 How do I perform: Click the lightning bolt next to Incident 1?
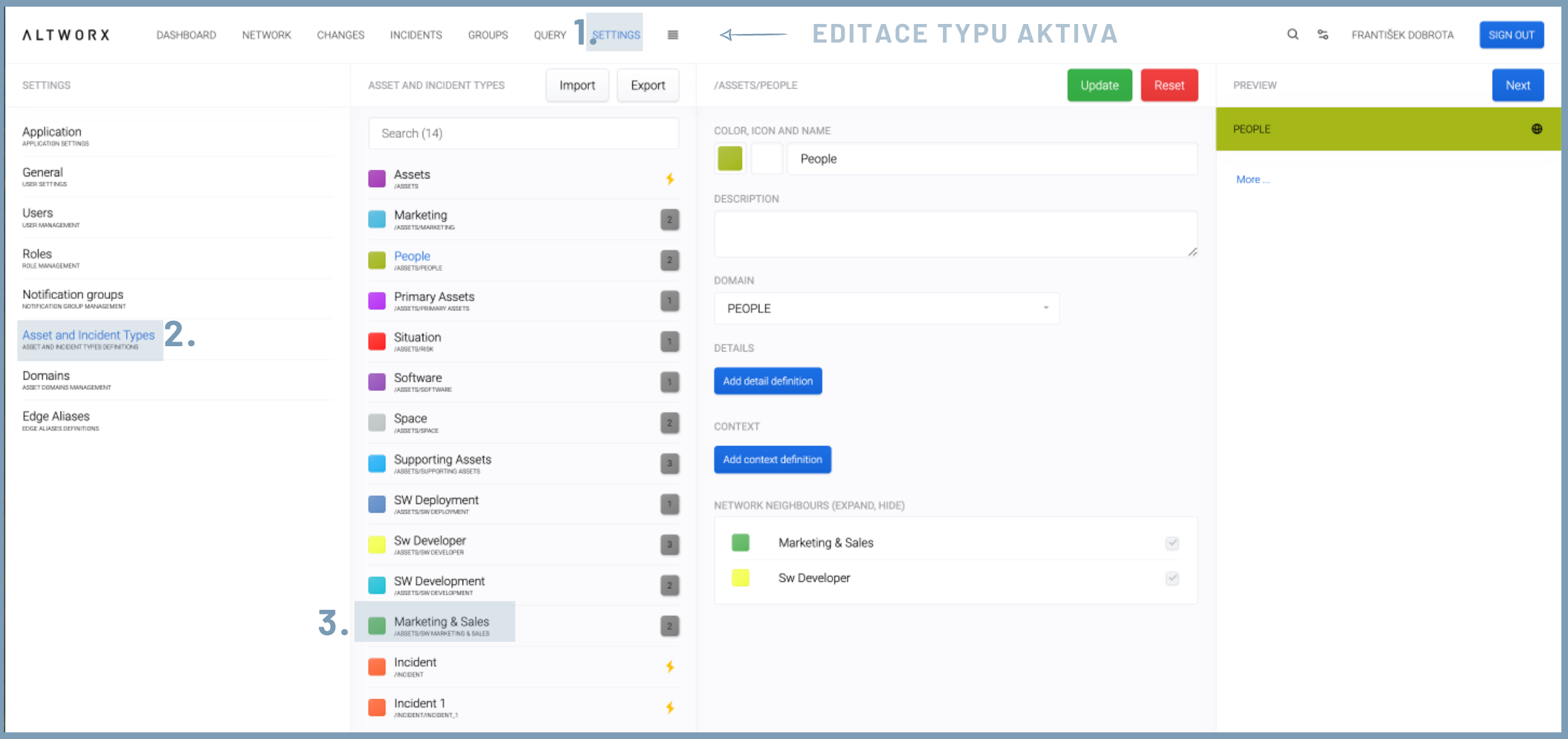670,707
